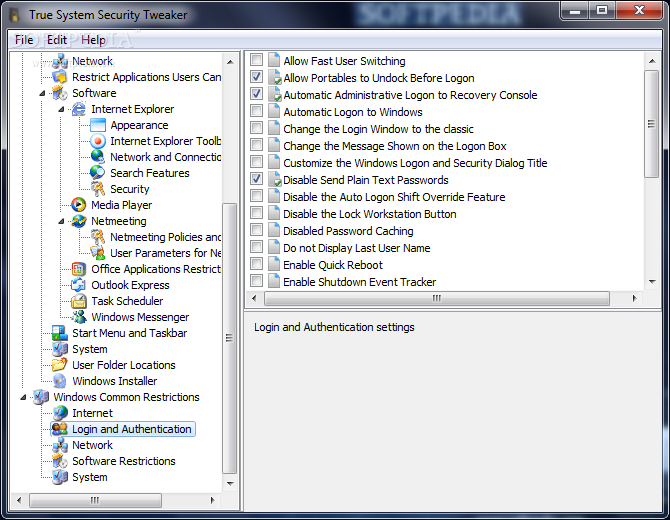Select 'Change the Message Shown on the Logon Box'

coord(395,146)
